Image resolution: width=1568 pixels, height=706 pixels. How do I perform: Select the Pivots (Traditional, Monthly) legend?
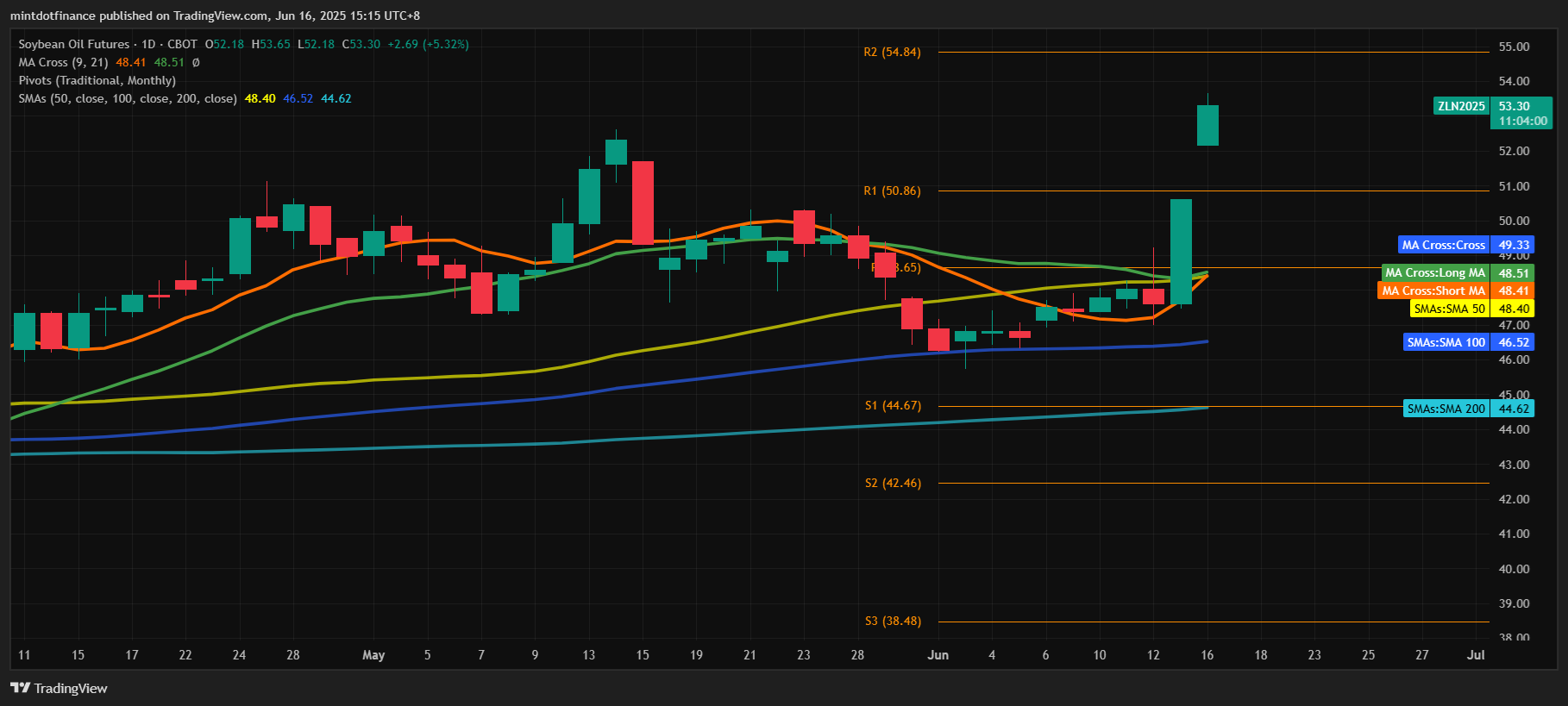click(97, 80)
